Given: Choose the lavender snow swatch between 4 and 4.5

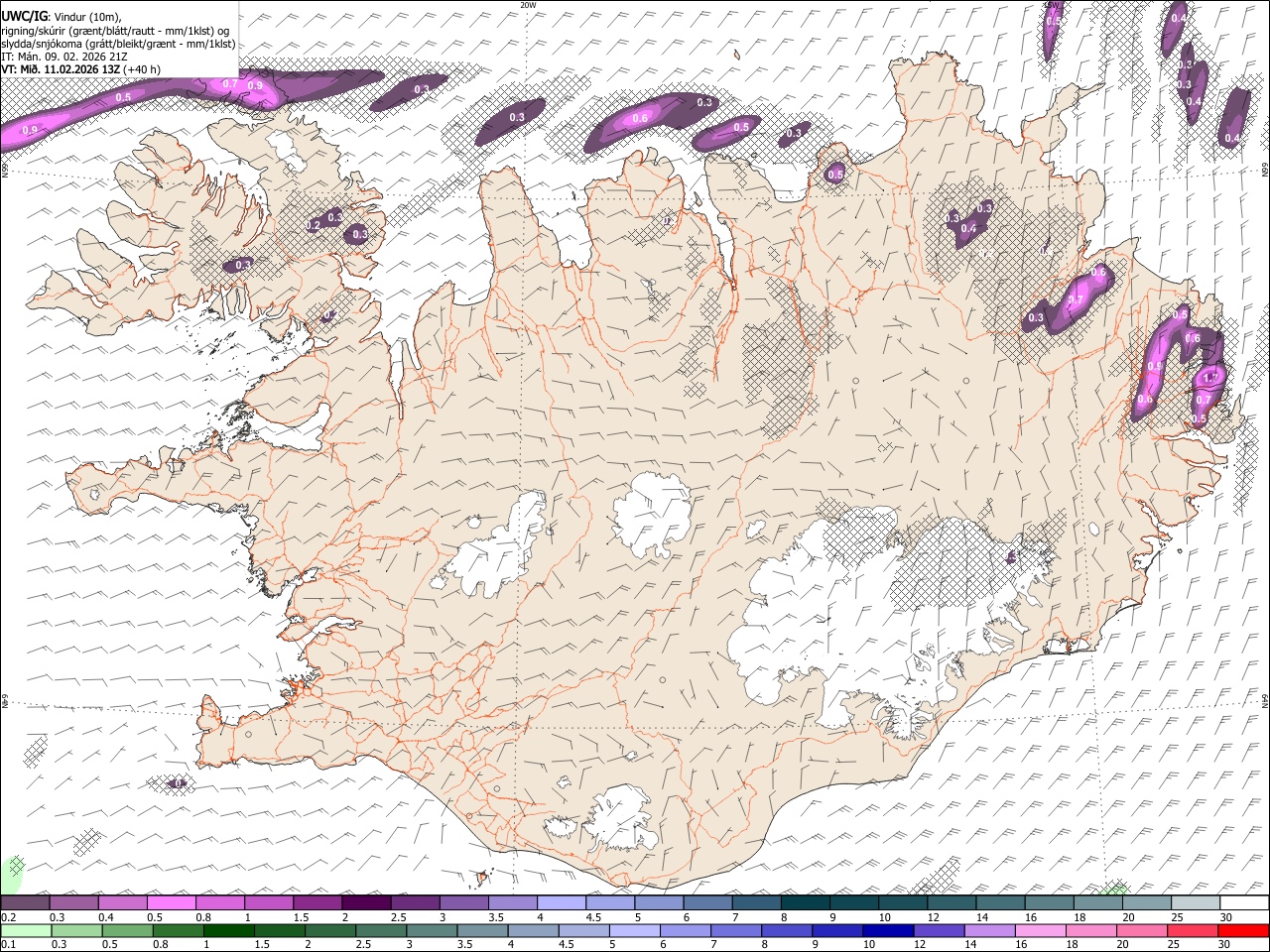Looking at the screenshot, I should tap(562, 903).
